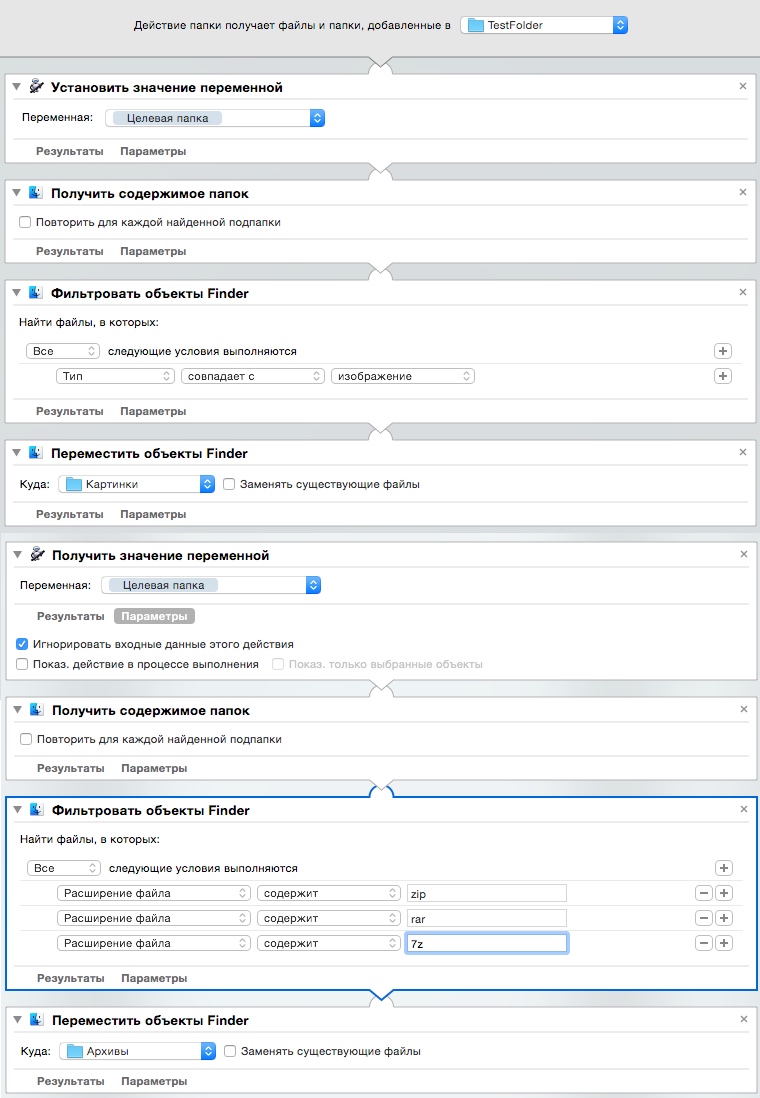Toggle 'Показ. действие в процессе выполнения'

pyautogui.click(x=23, y=664)
